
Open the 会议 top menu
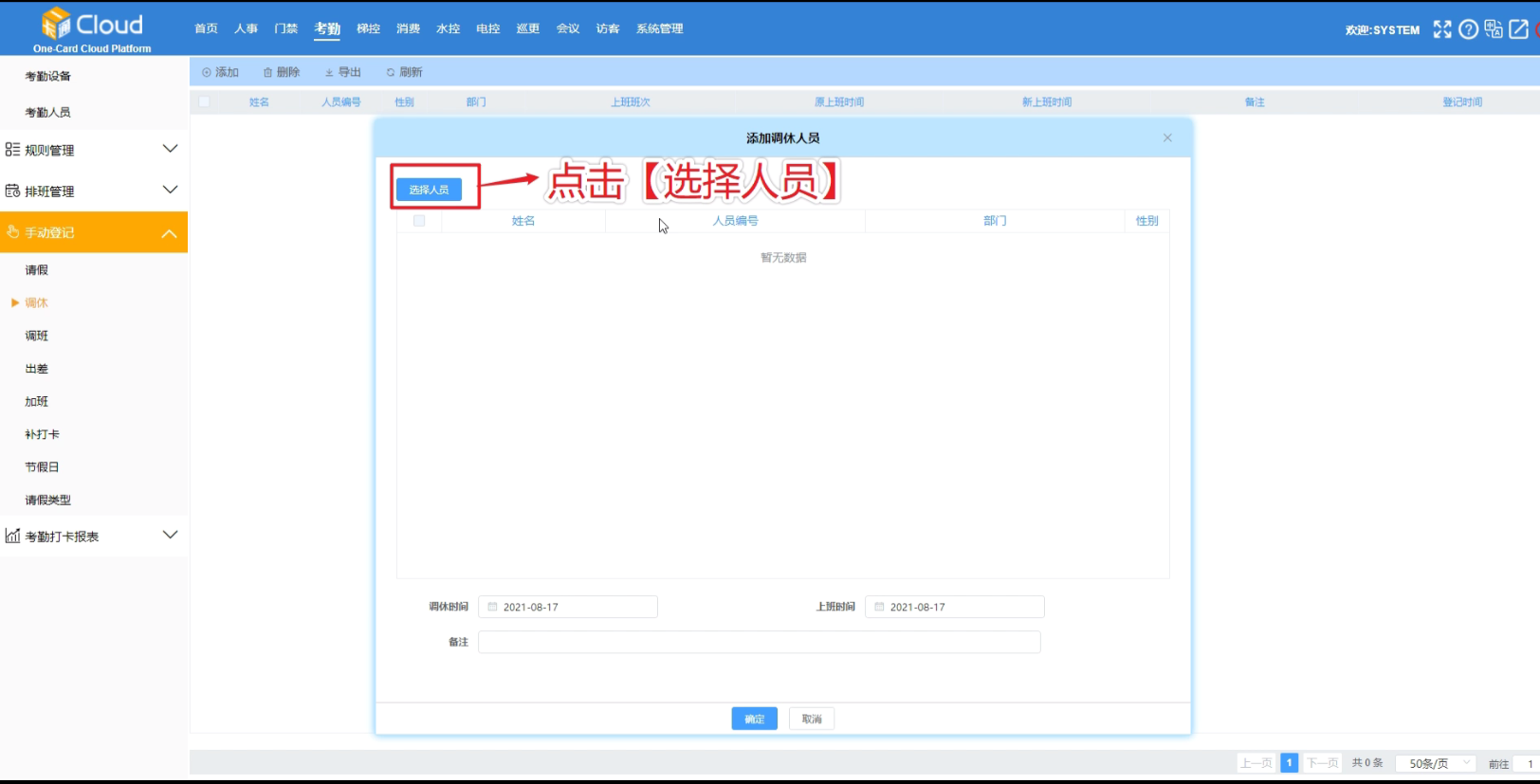tap(567, 28)
